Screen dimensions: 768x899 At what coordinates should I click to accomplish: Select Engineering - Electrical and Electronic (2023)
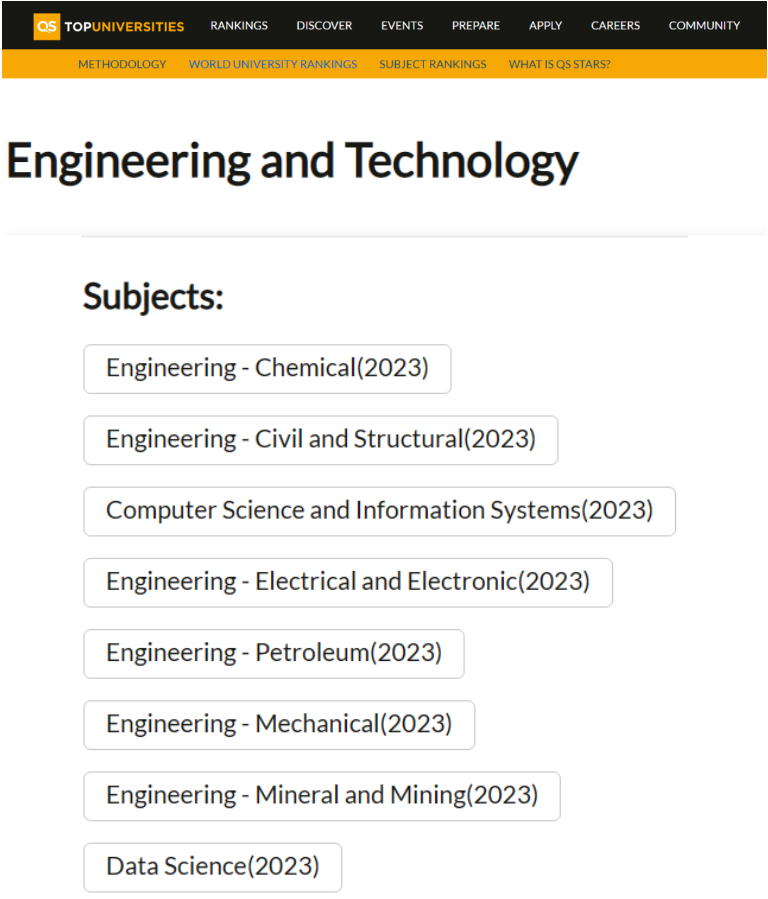[x=347, y=582]
